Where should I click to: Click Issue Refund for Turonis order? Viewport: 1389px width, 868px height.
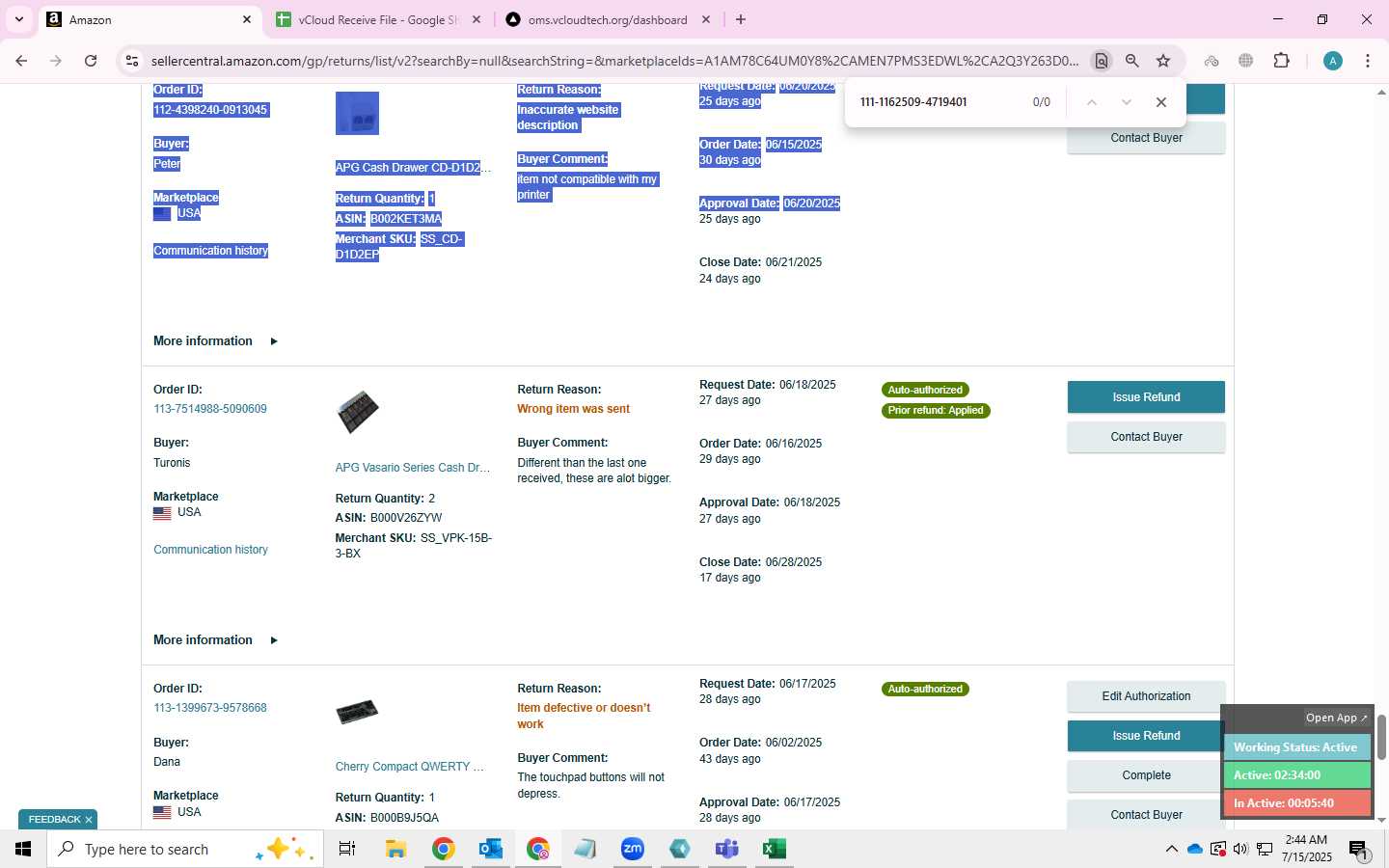click(1146, 397)
